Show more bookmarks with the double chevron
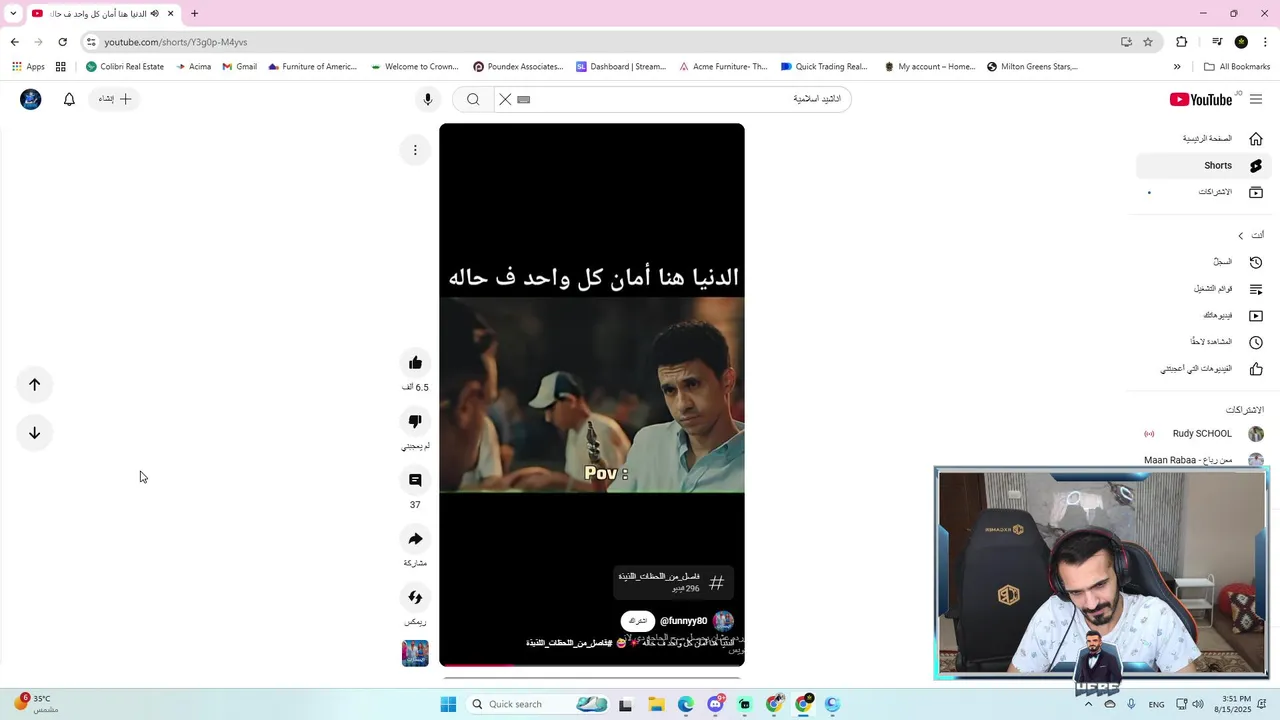Screen dimensions: 1280x720 point(1177,67)
